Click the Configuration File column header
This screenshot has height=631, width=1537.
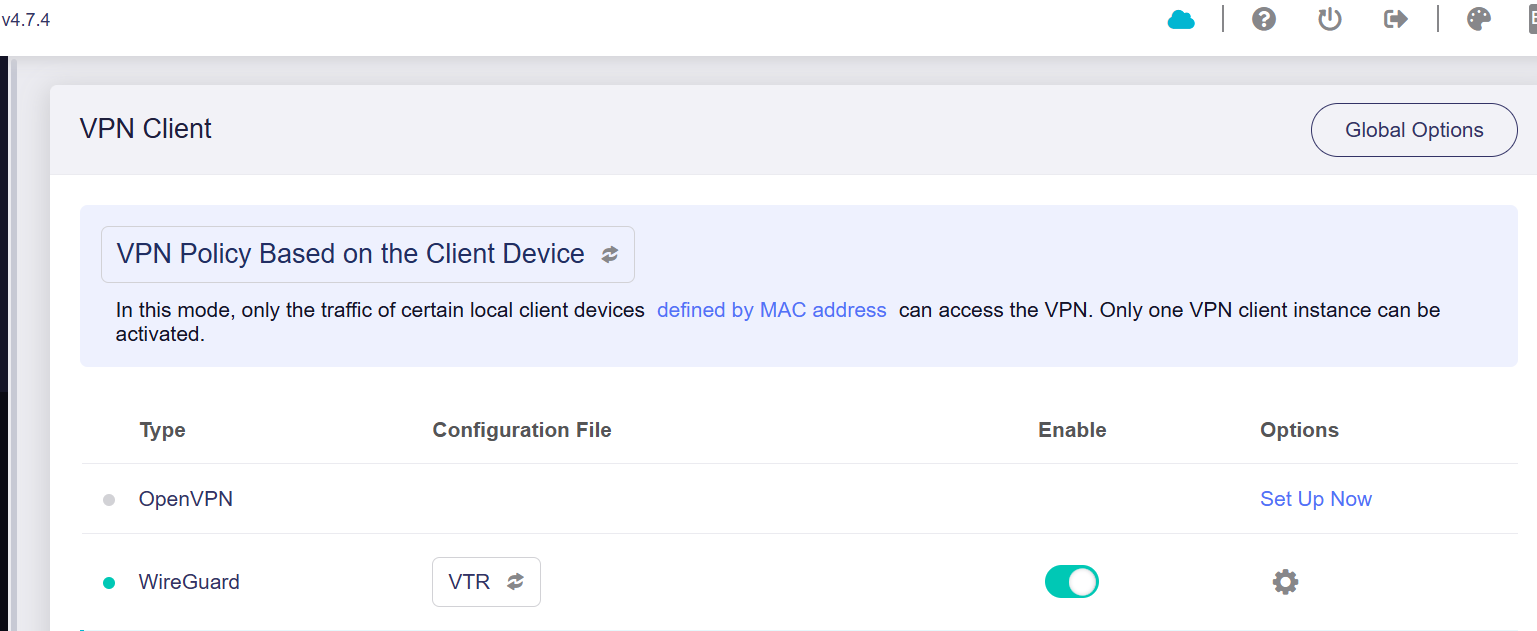522,430
